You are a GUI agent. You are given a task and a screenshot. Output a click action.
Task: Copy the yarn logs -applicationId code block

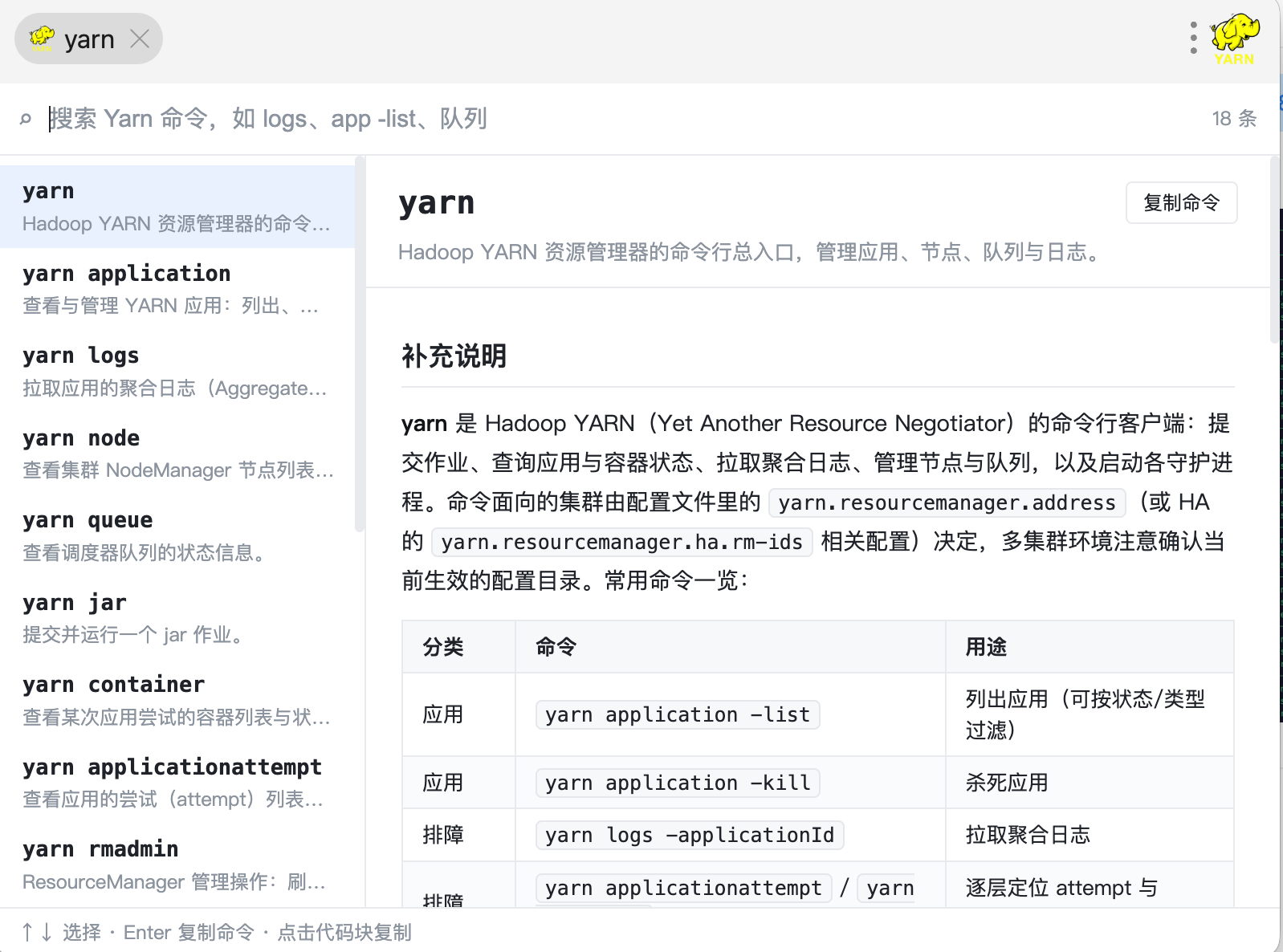pyautogui.click(x=690, y=835)
